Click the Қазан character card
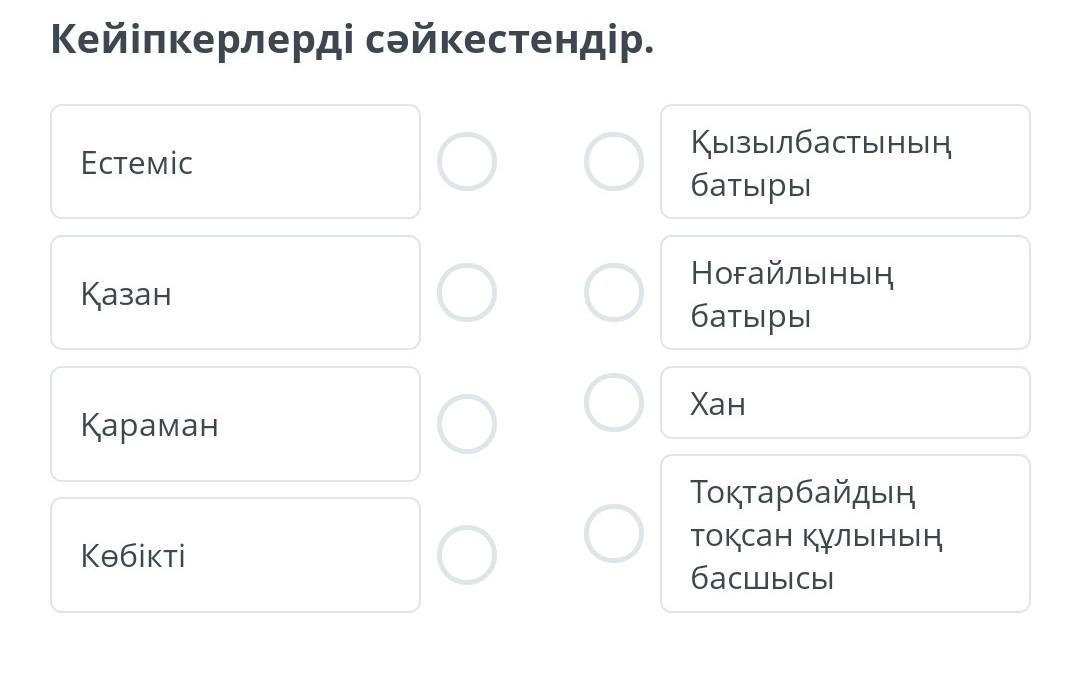1080x679 pixels. tap(235, 293)
